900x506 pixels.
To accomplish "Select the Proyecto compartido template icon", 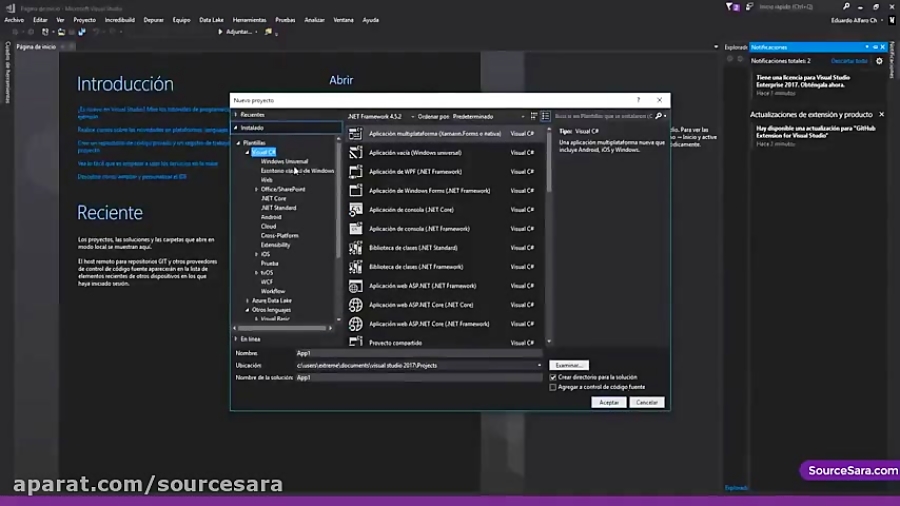I will pos(355,342).
